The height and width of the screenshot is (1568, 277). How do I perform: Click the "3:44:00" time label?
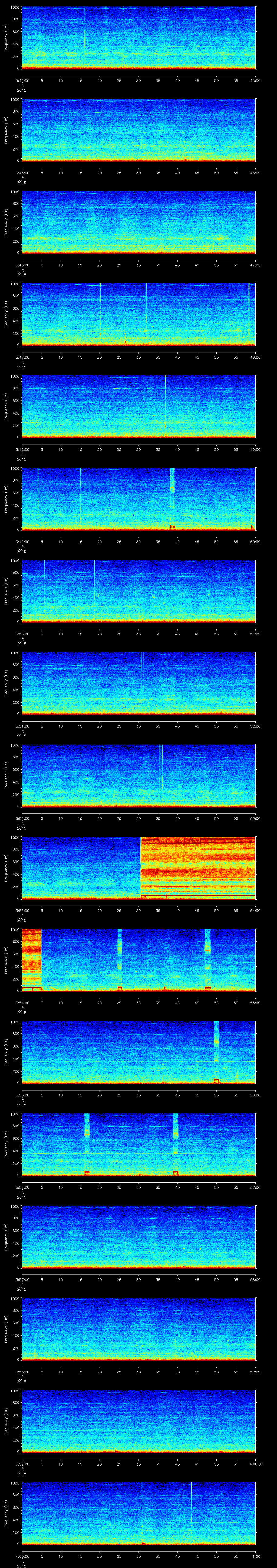[22, 80]
